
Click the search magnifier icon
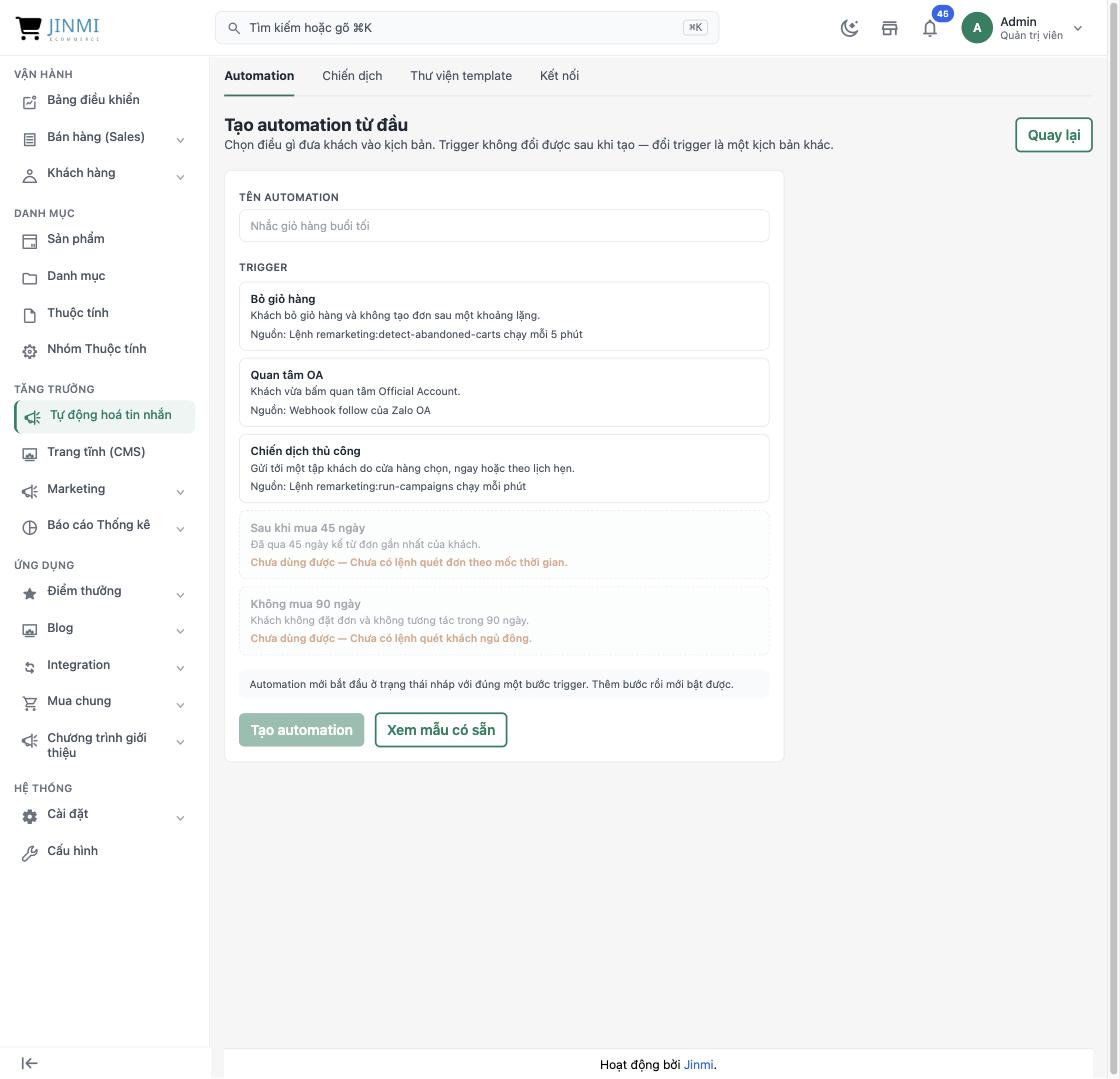click(x=234, y=29)
